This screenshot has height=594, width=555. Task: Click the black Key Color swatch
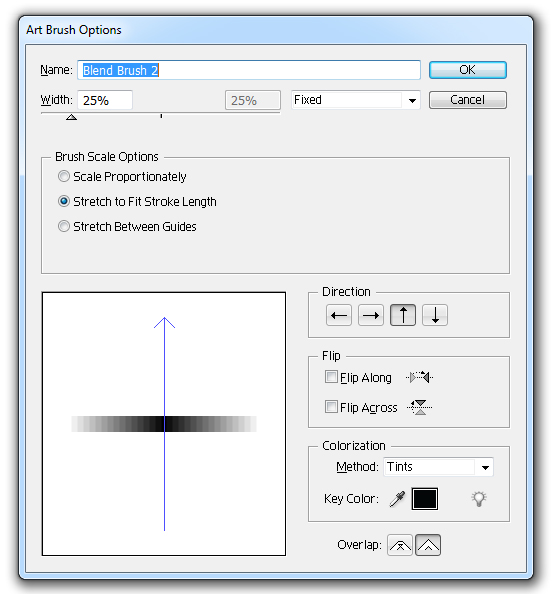(425, 499)
